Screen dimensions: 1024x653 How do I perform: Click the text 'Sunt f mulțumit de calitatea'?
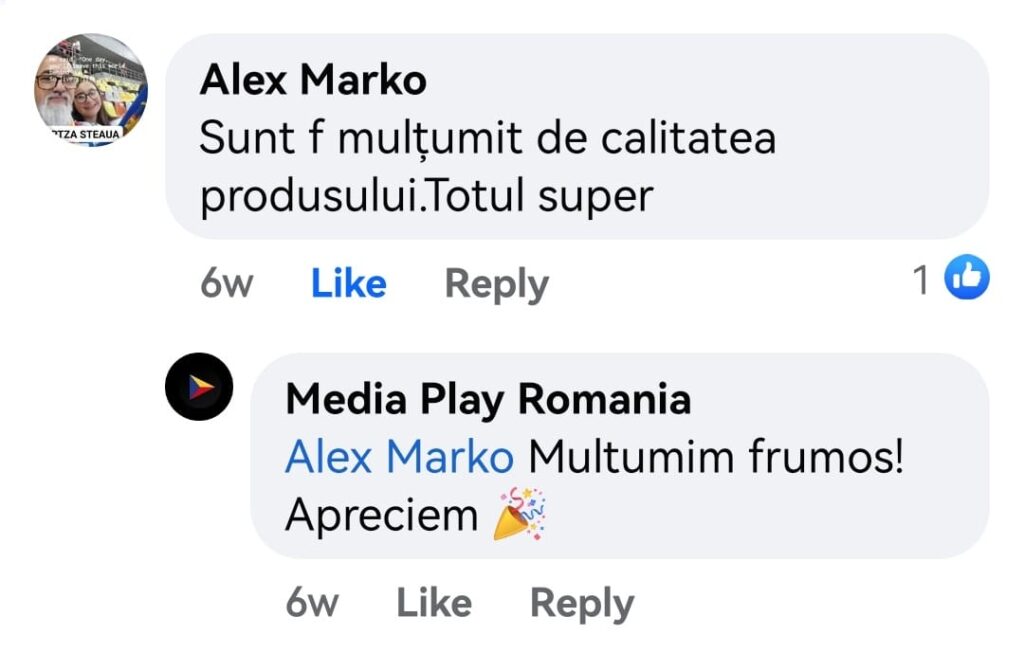pos(487,138)
